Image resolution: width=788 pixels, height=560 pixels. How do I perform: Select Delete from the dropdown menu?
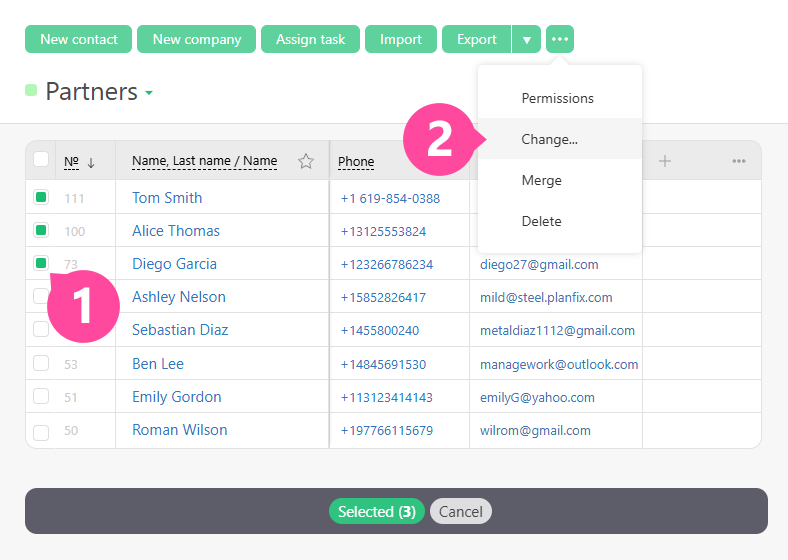tap(541, 221)
